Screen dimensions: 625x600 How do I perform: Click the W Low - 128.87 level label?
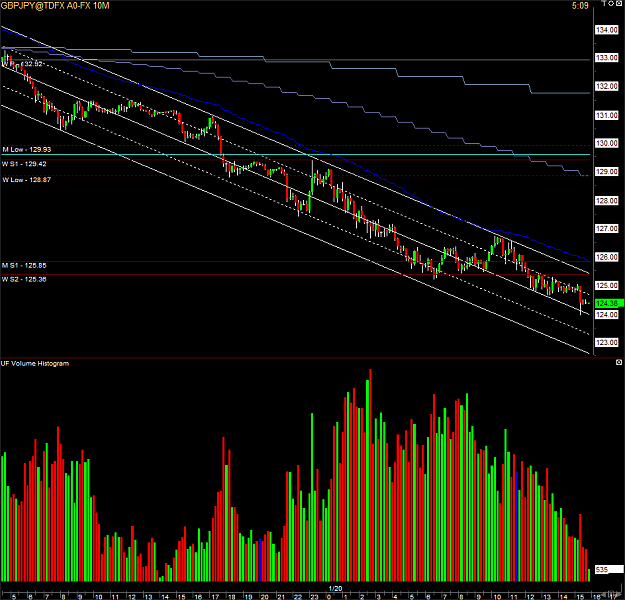pos(27,180)
